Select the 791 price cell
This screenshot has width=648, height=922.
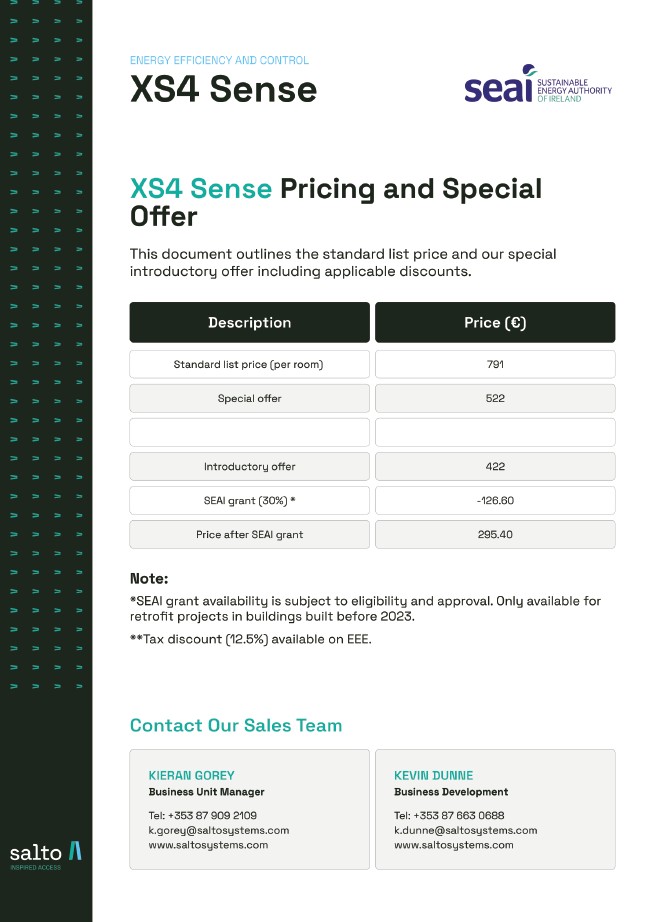[495, 364]
